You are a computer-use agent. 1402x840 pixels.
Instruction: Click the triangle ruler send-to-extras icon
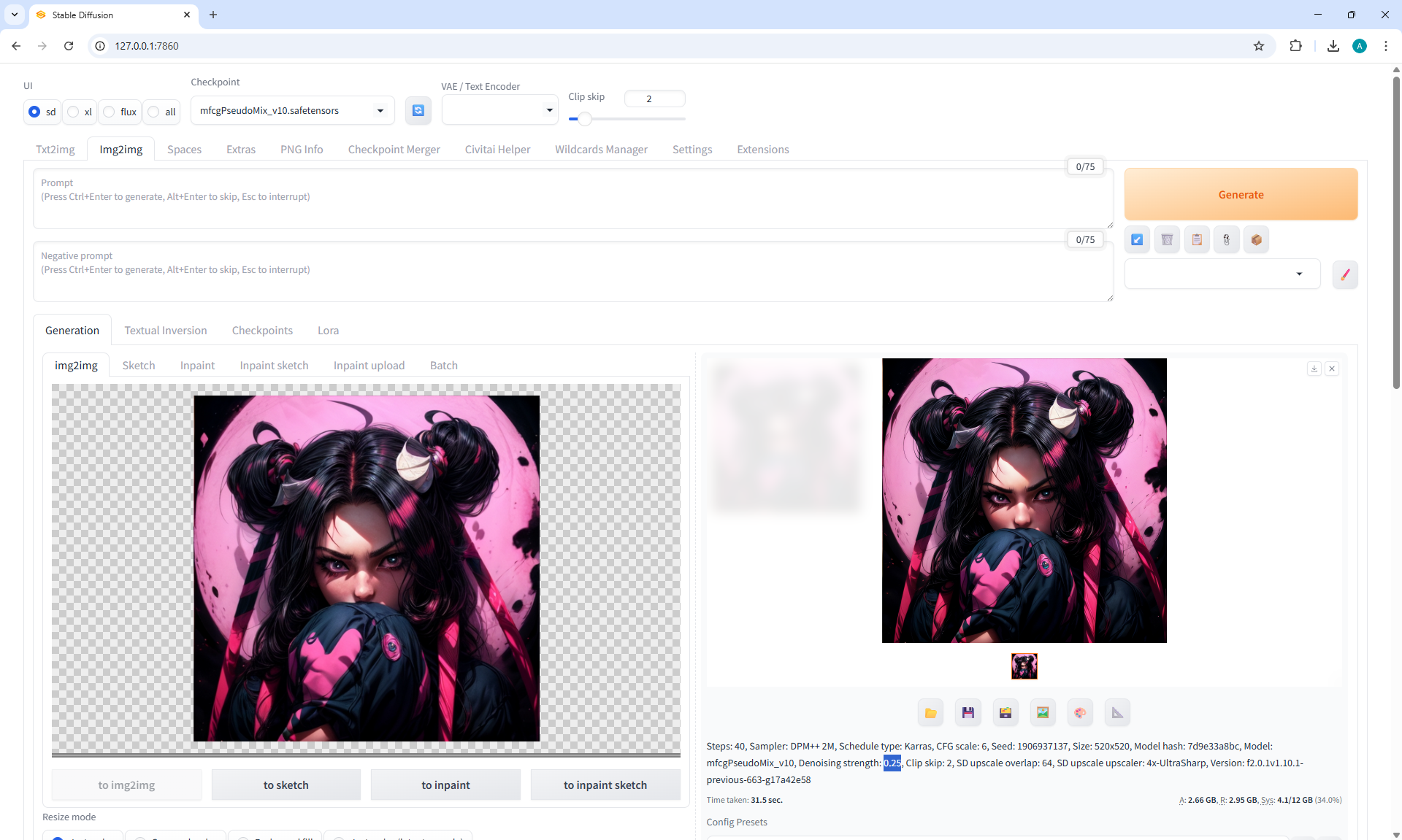point(1117,712)
